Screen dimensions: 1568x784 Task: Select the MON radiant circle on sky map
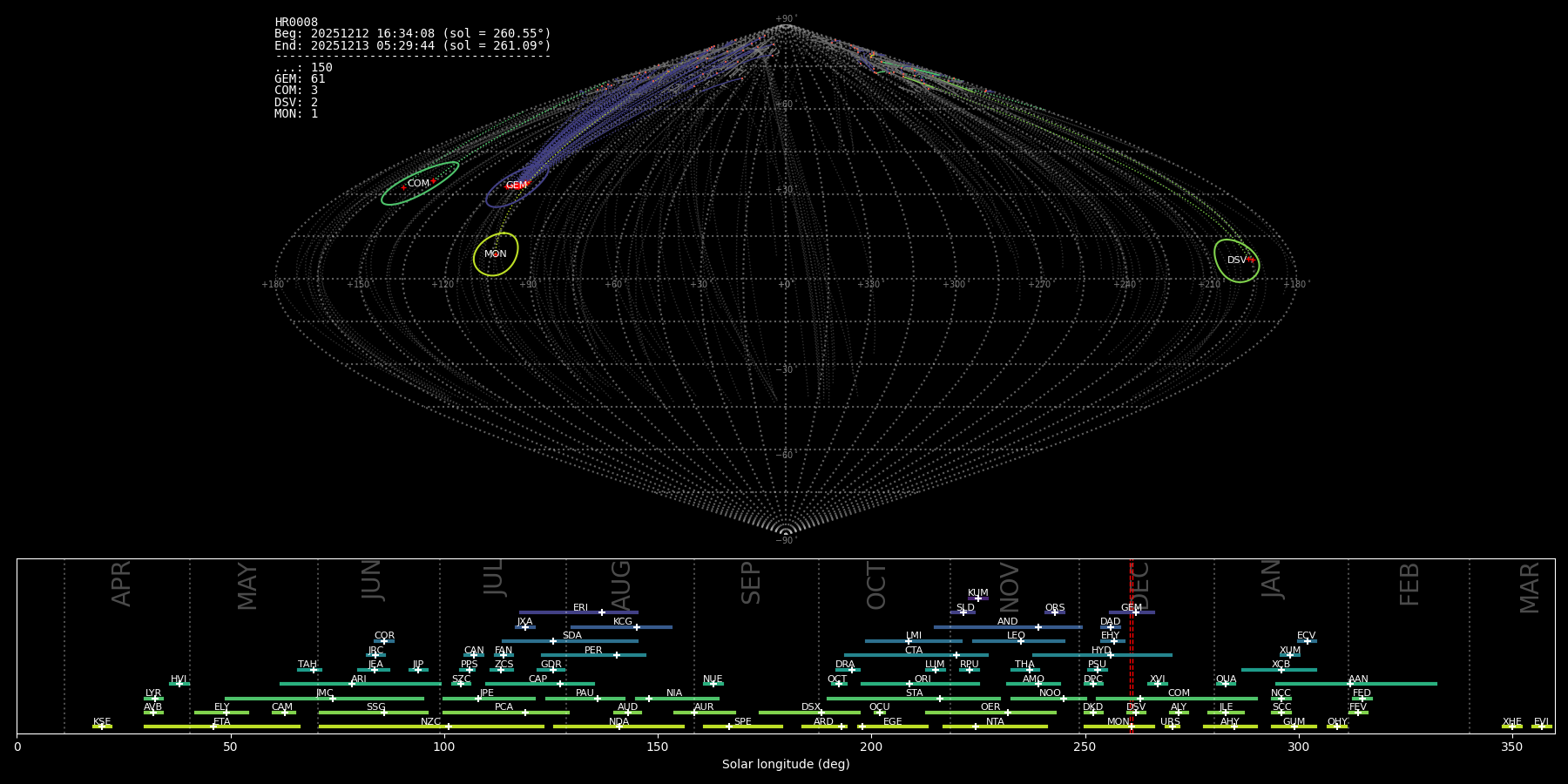496,254
